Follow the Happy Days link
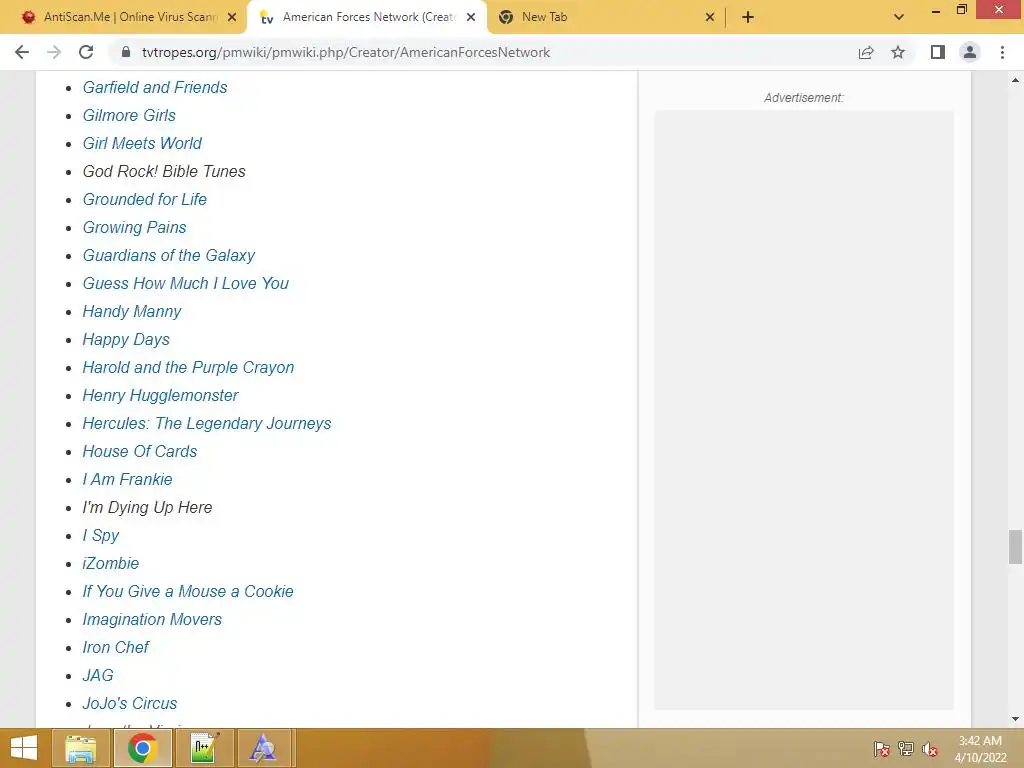 pyautogui.click(x=125, y=340)
